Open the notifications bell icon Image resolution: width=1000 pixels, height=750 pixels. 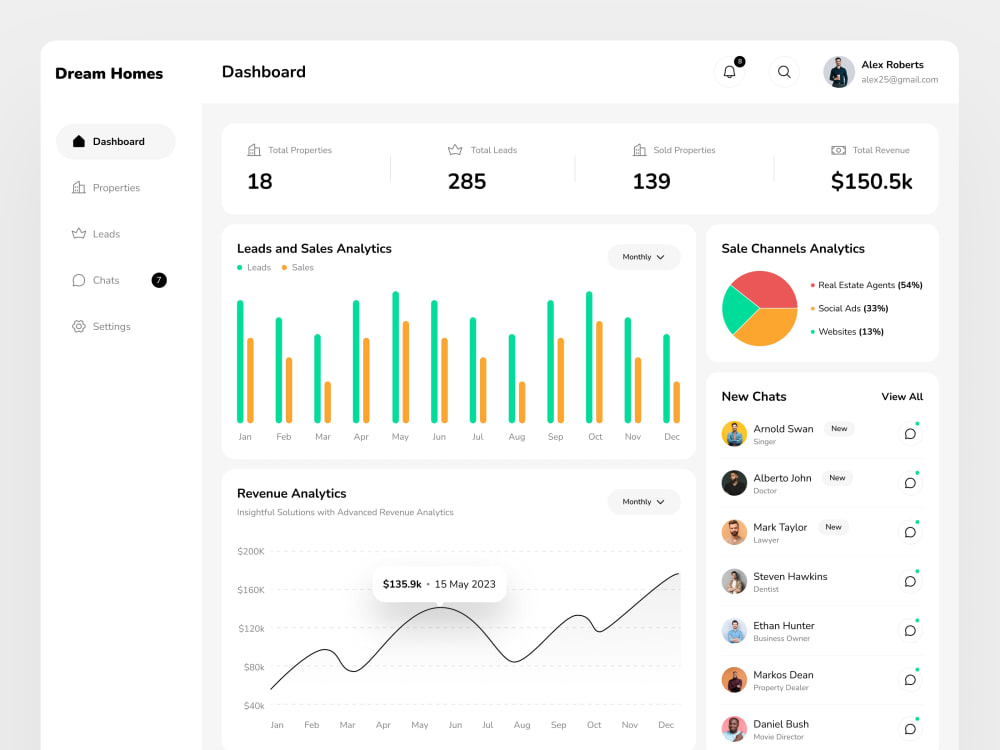click(x=730, y=72)
